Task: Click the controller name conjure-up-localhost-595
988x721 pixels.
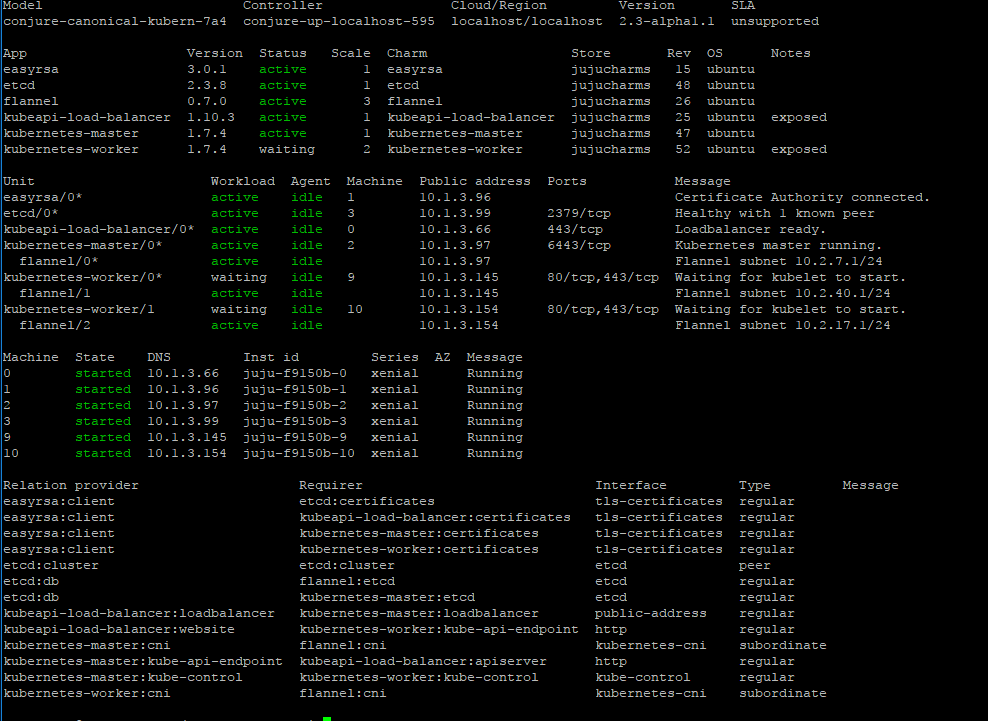Action: click(x=339, y=21)
